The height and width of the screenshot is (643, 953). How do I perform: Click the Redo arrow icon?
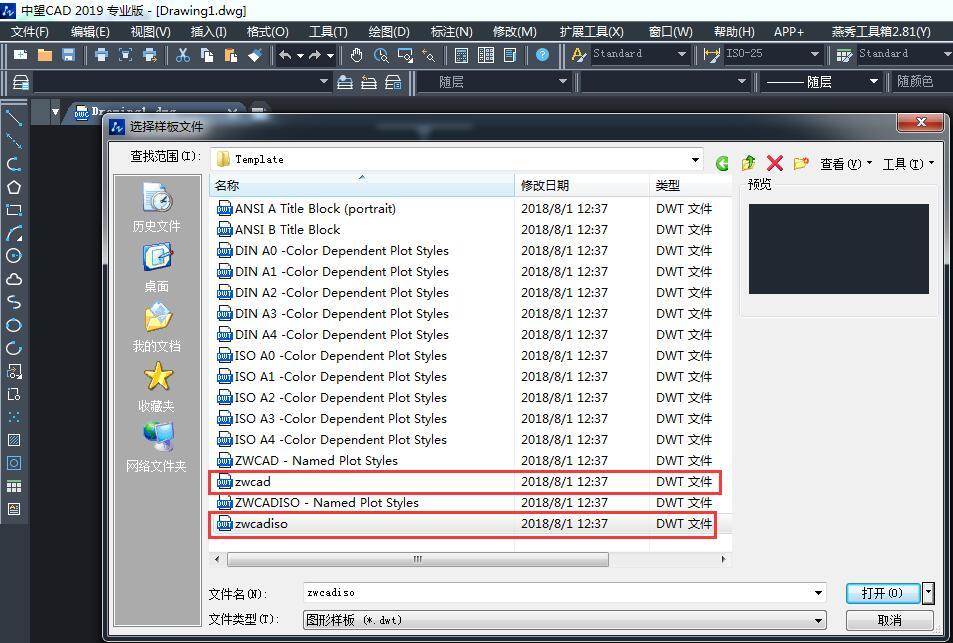click(315, 55)
